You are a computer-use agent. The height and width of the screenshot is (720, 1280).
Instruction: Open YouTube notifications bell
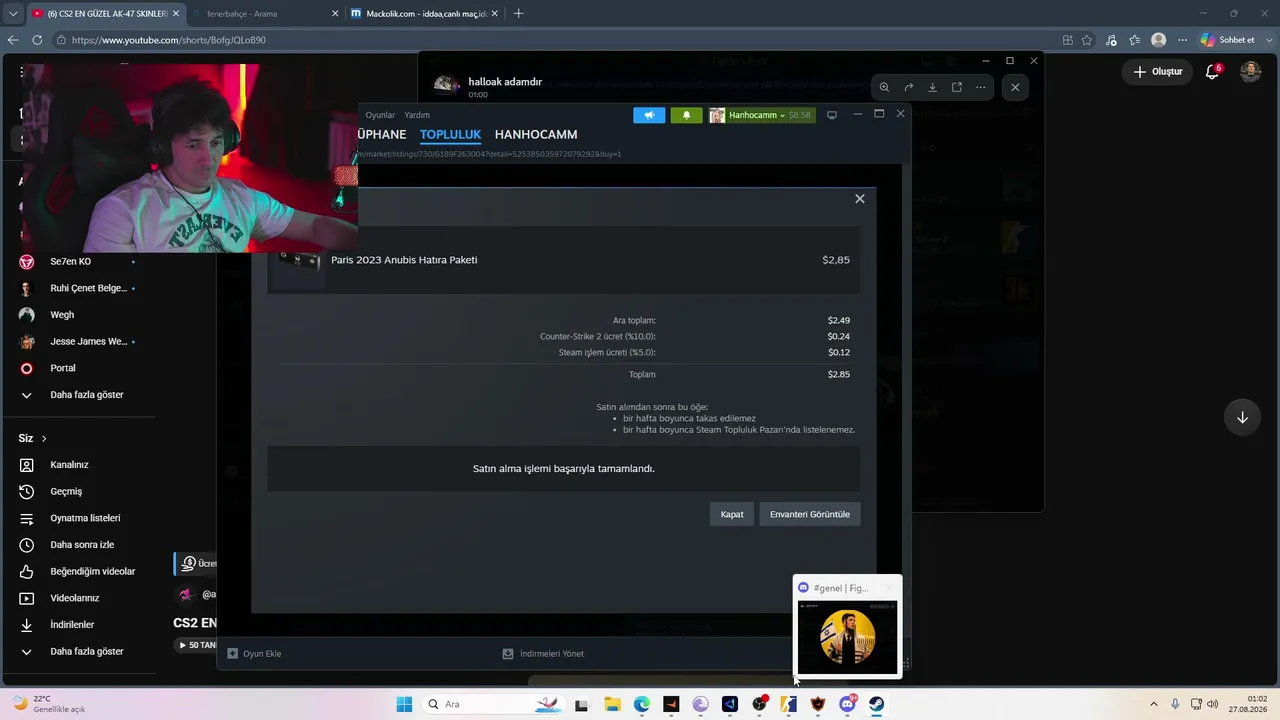point(1213,72)
